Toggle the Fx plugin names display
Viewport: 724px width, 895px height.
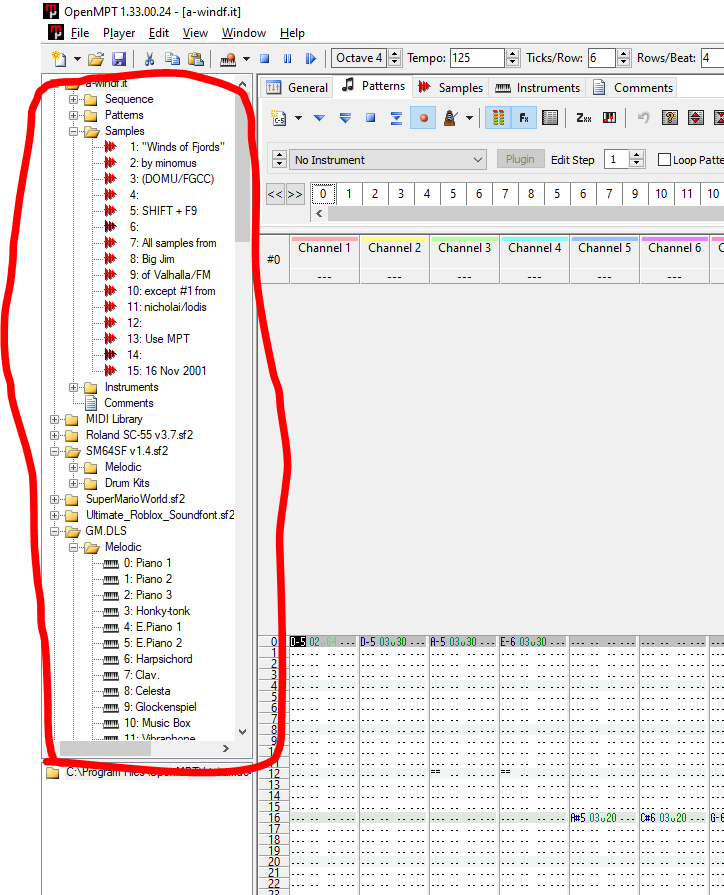point(524,118)
